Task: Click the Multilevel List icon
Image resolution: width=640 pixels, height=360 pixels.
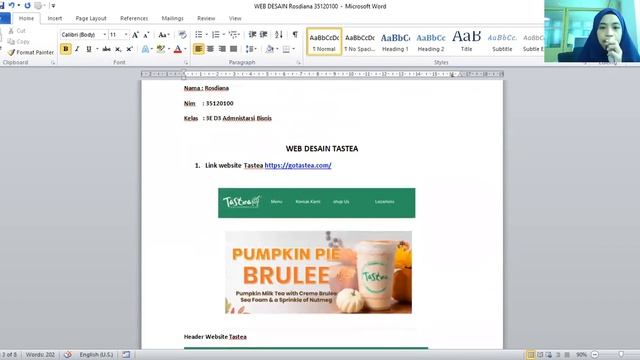Action: pyautogui.click(x=232, y=35)
